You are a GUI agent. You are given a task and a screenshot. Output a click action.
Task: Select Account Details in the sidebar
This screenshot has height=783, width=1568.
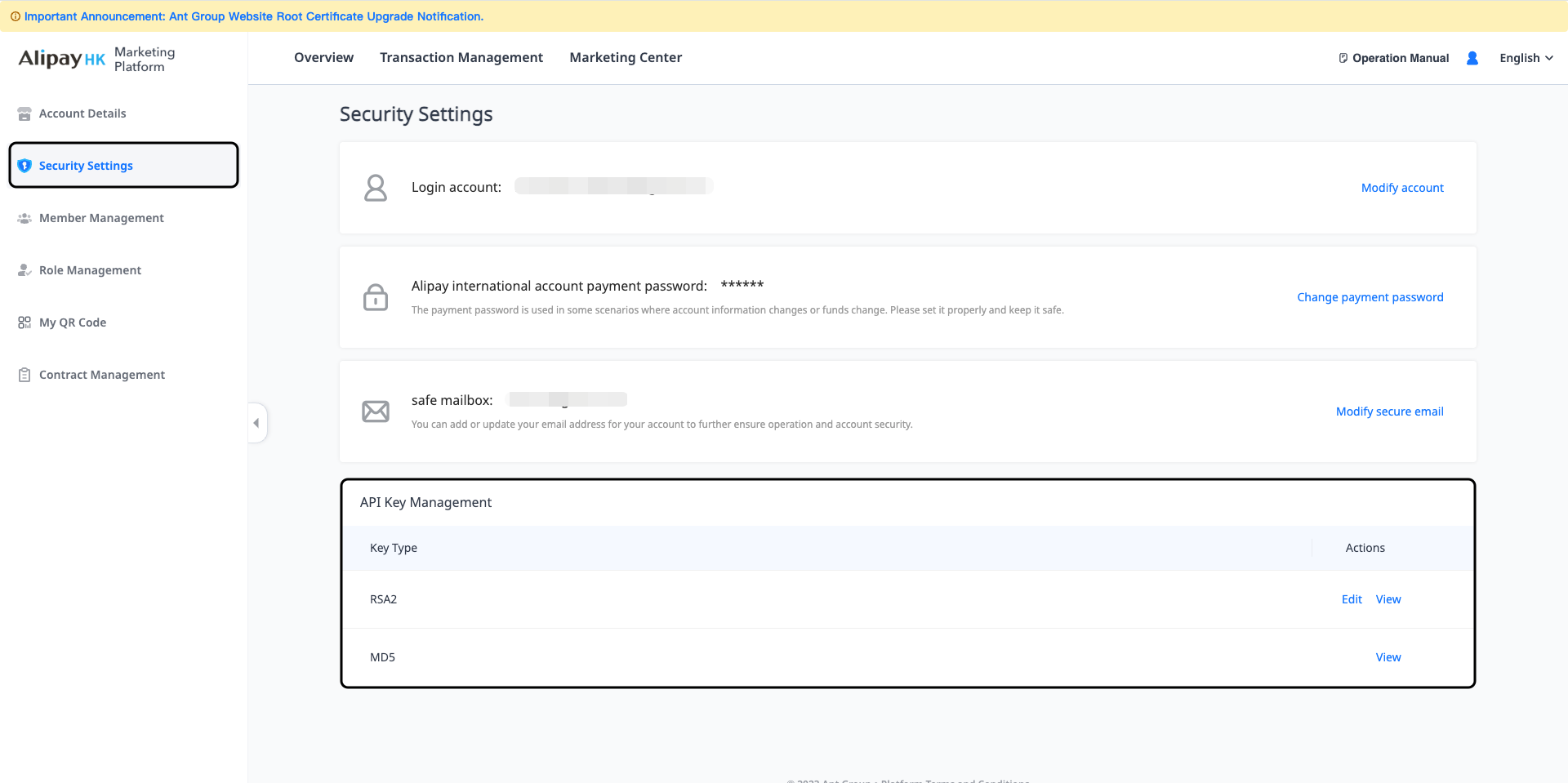124,113
